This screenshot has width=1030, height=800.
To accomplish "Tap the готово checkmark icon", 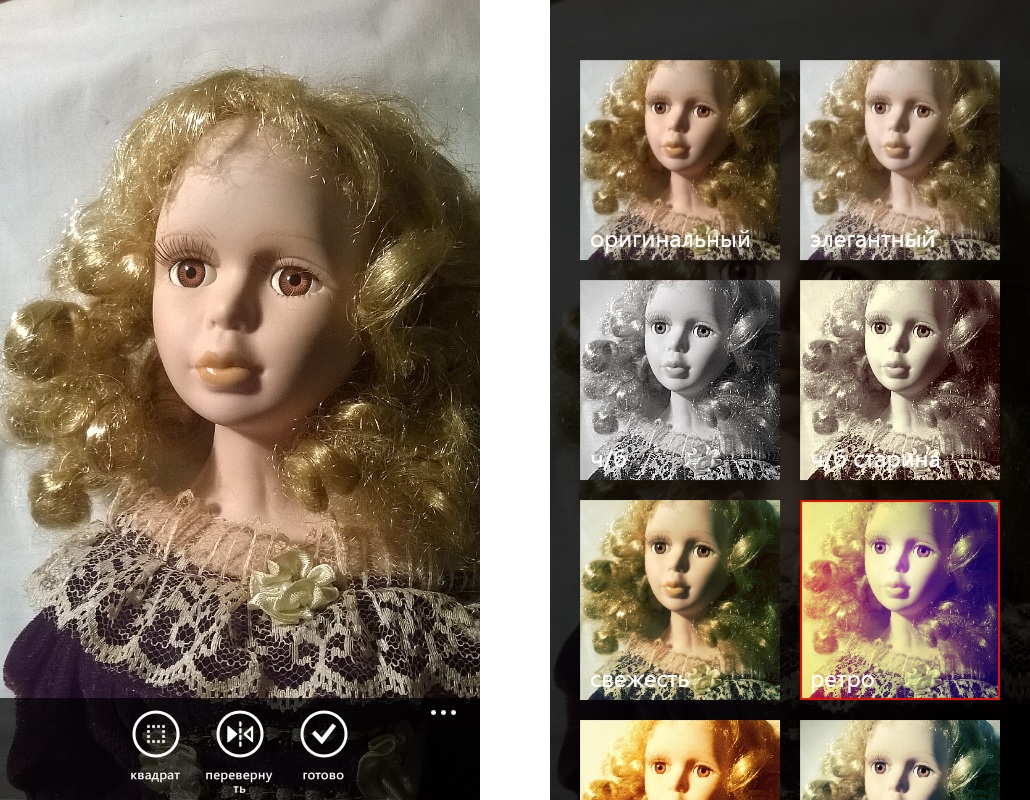I will pyautogui.click(x=324, y=734).
